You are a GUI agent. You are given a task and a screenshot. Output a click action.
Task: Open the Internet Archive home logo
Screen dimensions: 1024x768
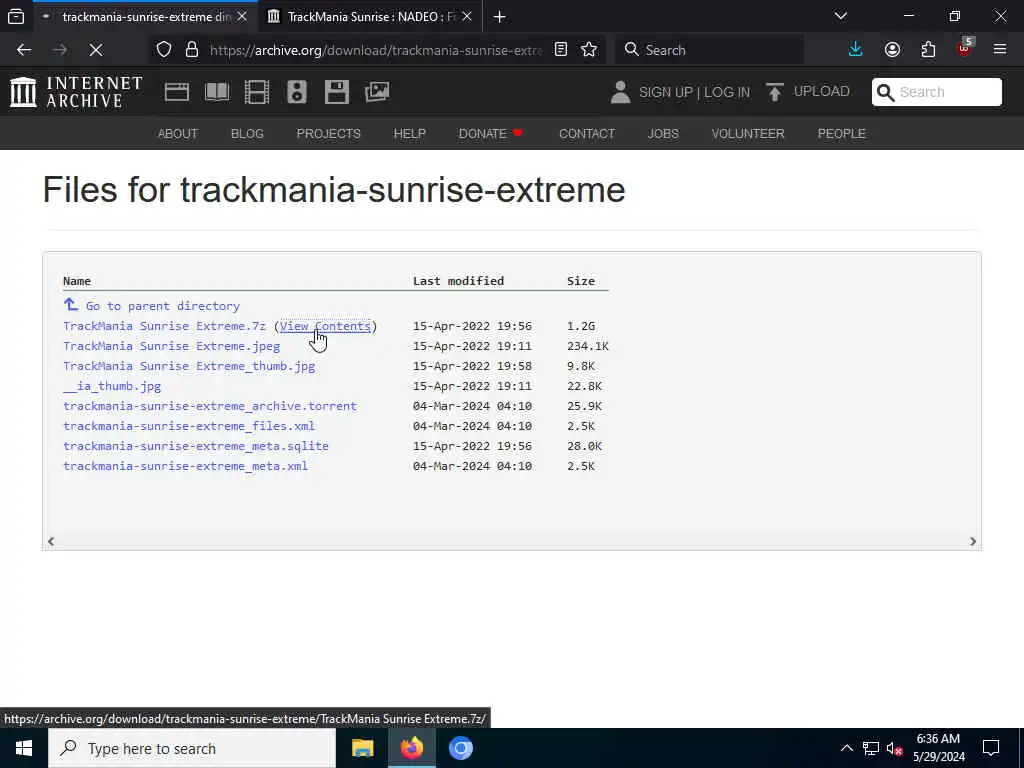pyautogui.click(x=76, y=91)
